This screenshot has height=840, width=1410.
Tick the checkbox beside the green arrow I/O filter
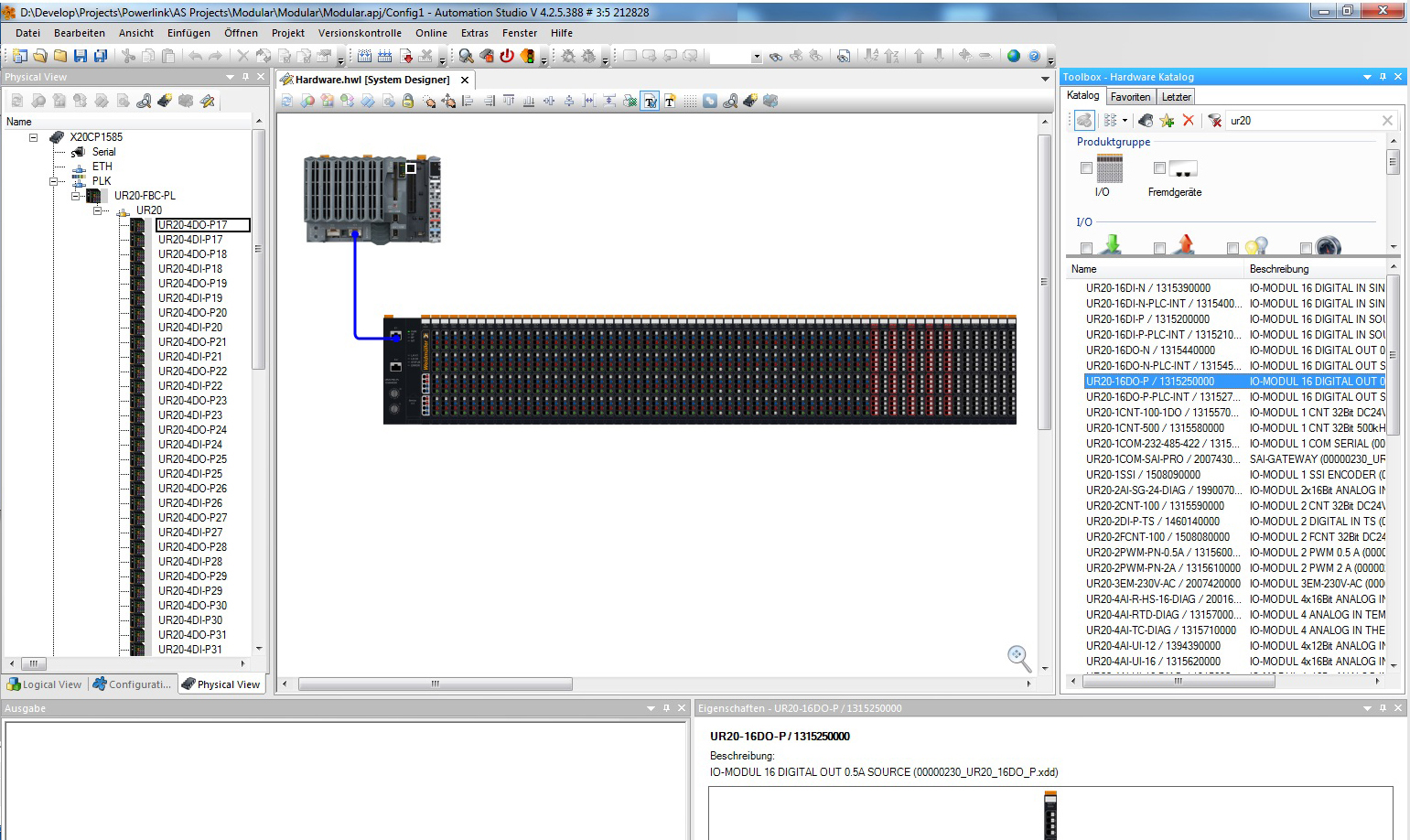pyautogui.click(x=1086, y=248)
